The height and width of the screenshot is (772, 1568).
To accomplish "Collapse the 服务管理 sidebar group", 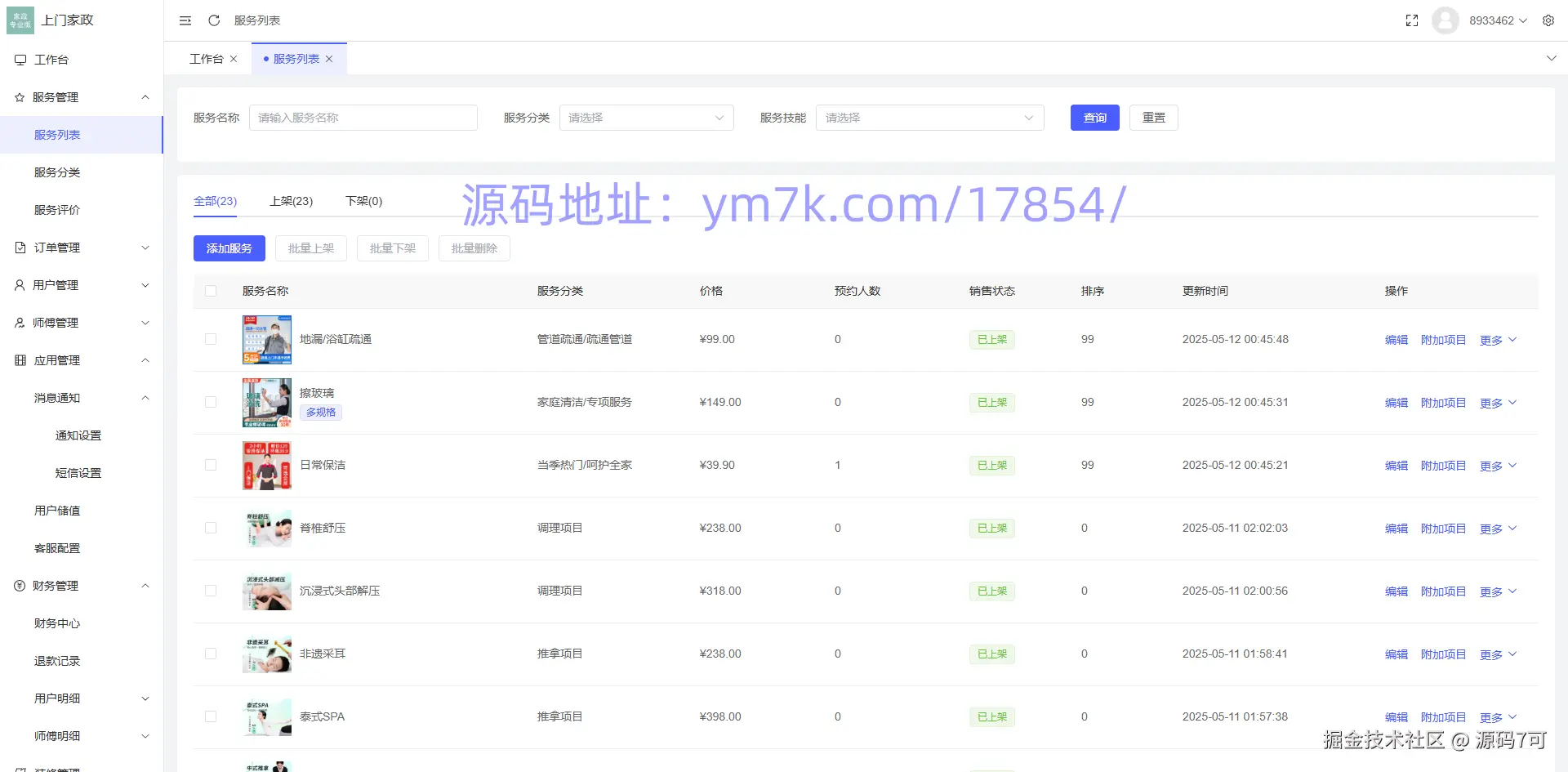I will point(145,97).
